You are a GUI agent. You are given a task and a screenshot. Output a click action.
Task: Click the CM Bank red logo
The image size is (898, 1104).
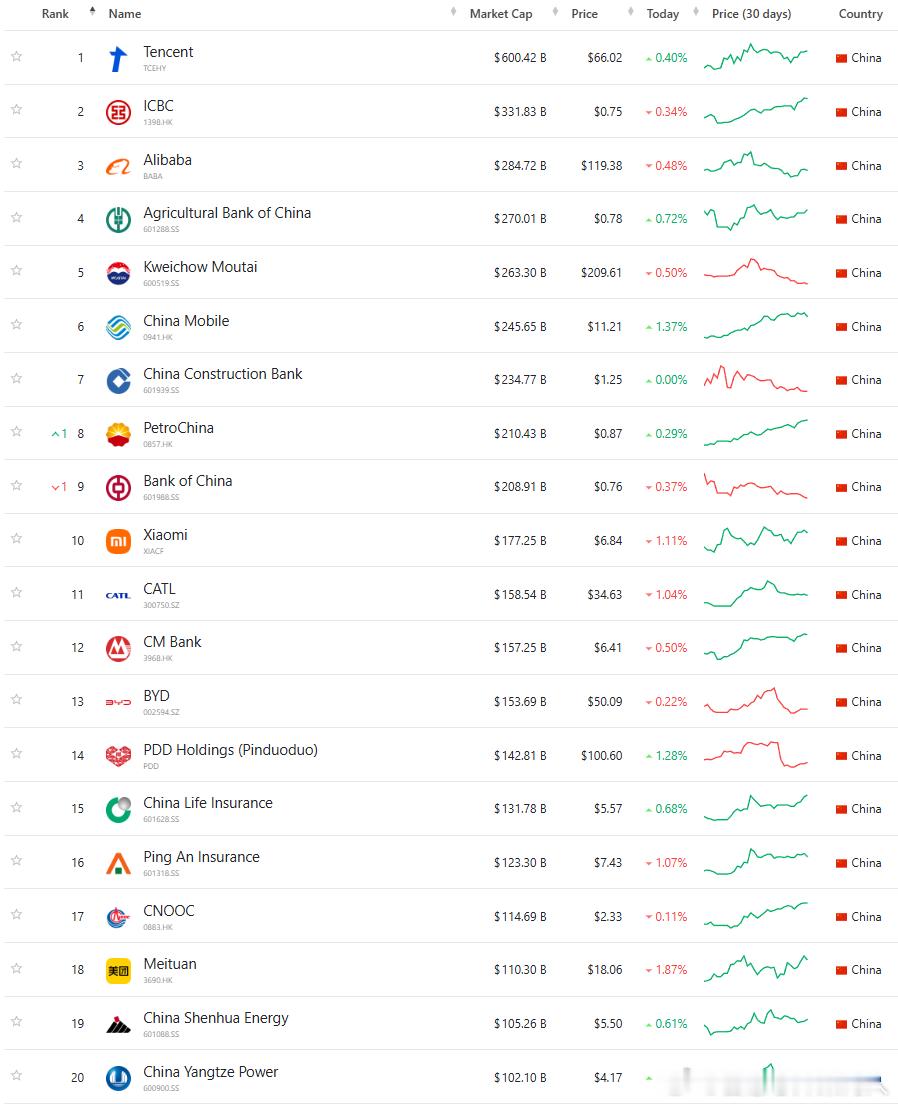(x=118, y=648)
